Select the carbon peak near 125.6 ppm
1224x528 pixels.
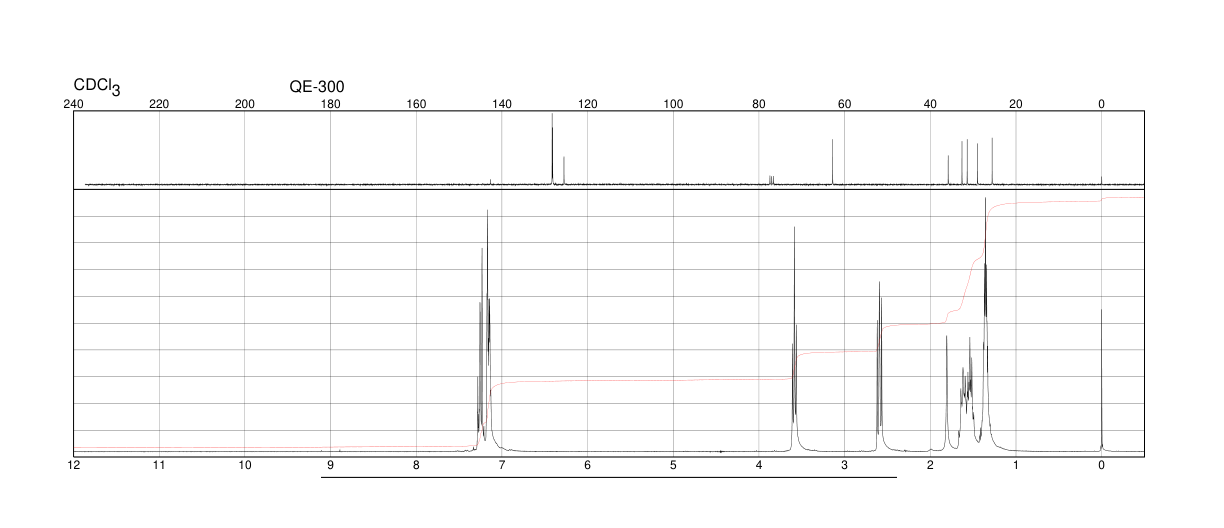(x=564, y=171)
